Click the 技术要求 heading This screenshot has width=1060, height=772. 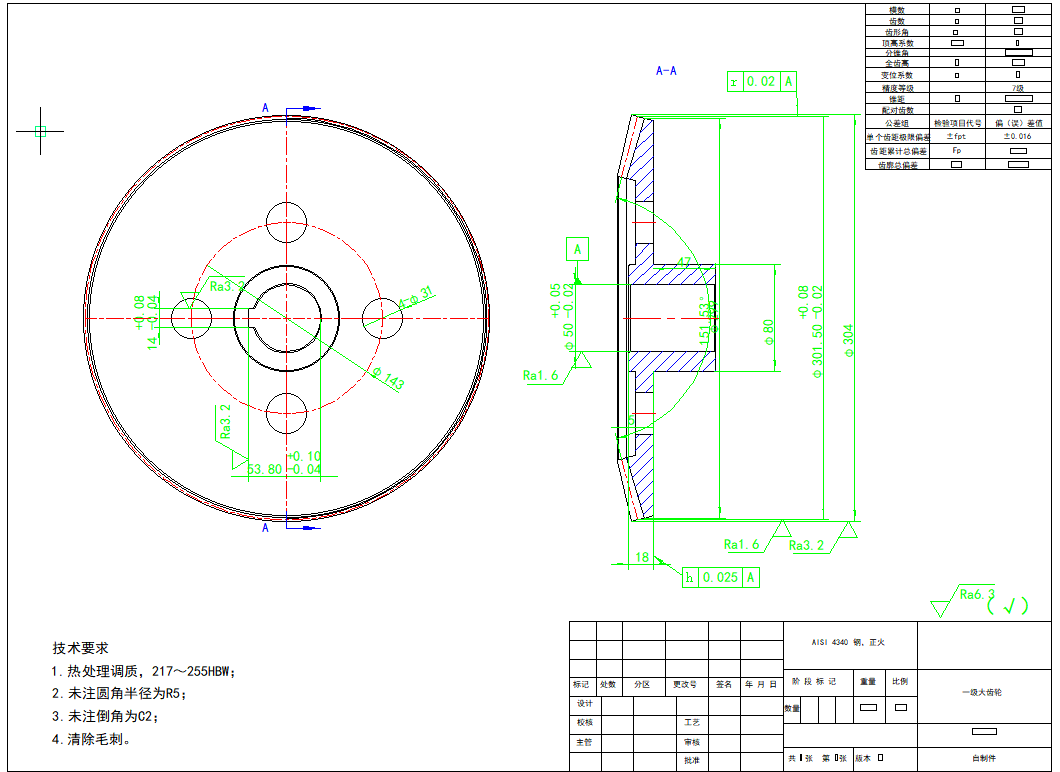tap(81, 648)
